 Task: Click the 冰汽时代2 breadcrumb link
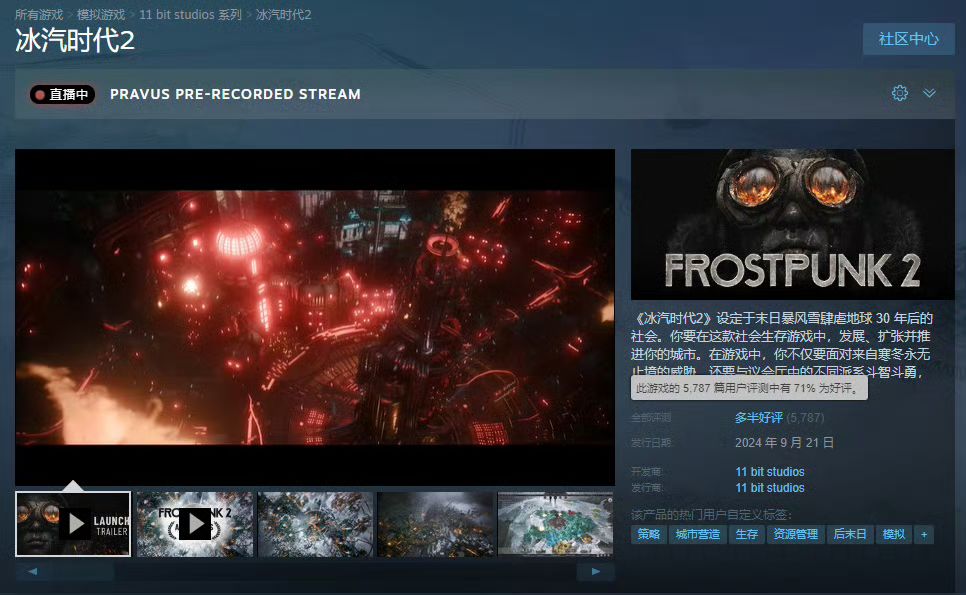click(x=283, y=14)
